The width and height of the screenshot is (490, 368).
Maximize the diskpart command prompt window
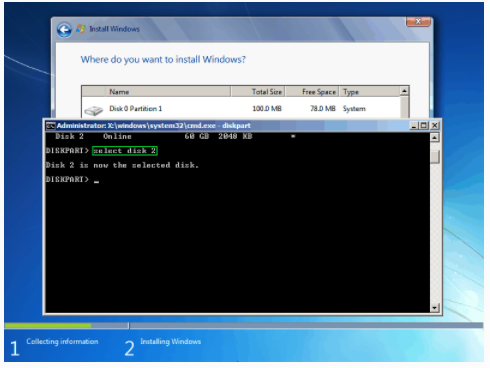click(424, 126)
